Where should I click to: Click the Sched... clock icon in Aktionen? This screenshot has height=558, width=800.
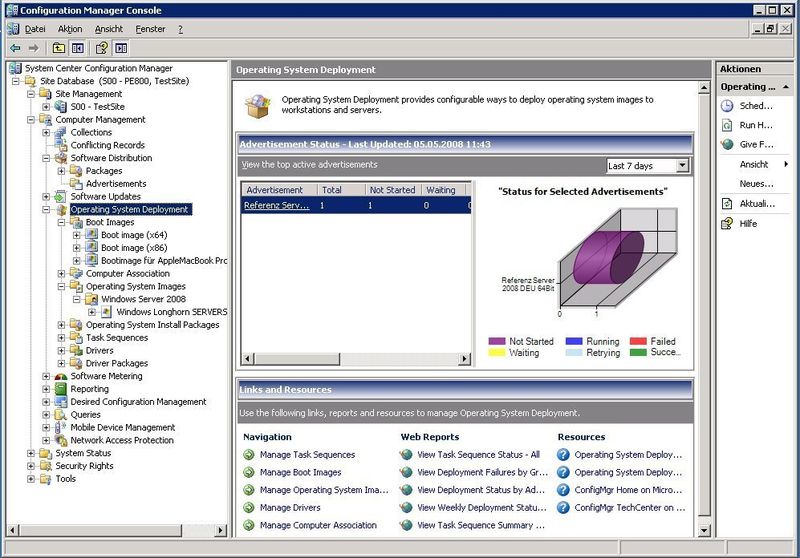click(x=727, y=106)
